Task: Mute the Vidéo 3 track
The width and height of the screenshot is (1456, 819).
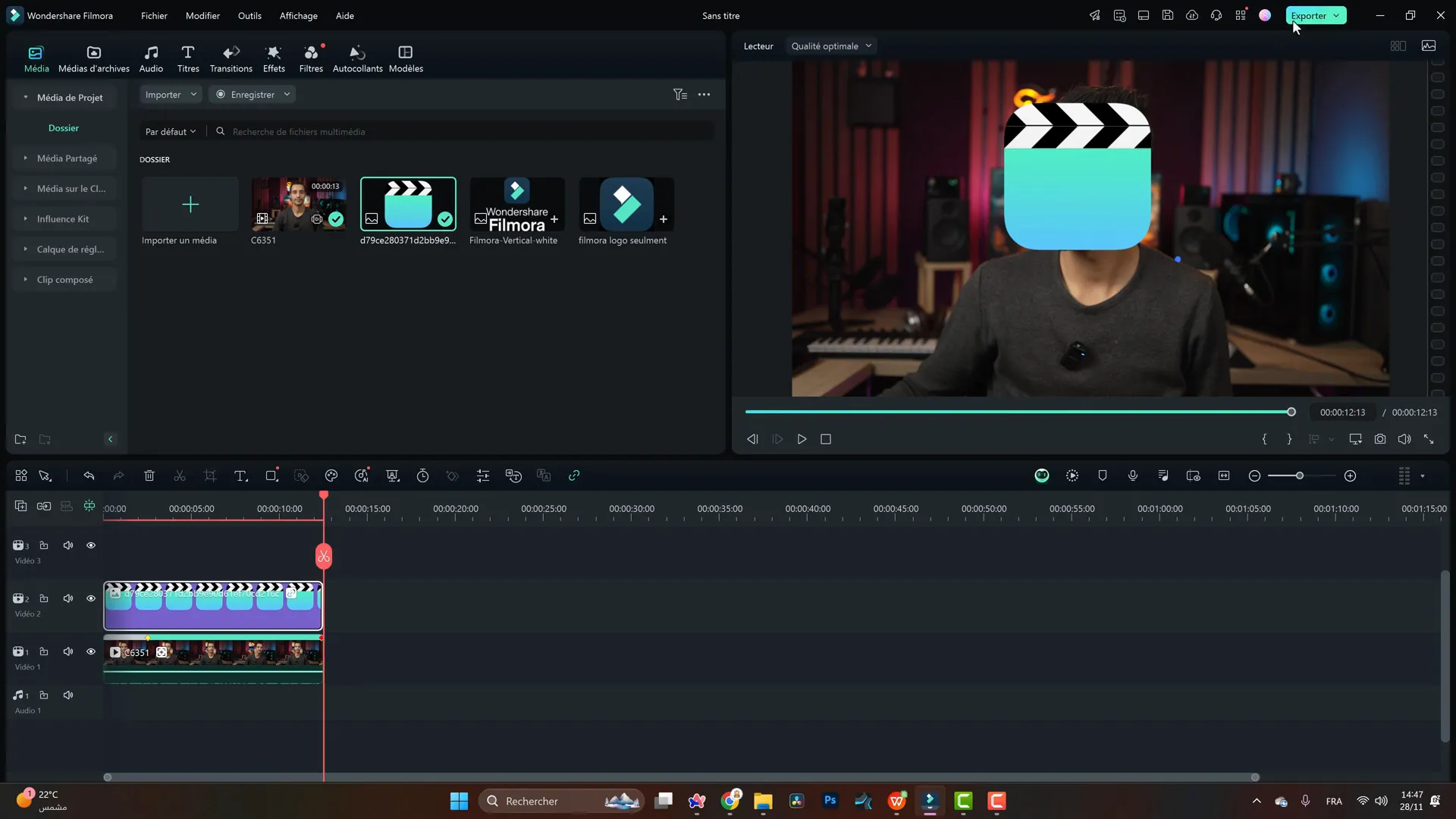Action: [x=68, y=545]
